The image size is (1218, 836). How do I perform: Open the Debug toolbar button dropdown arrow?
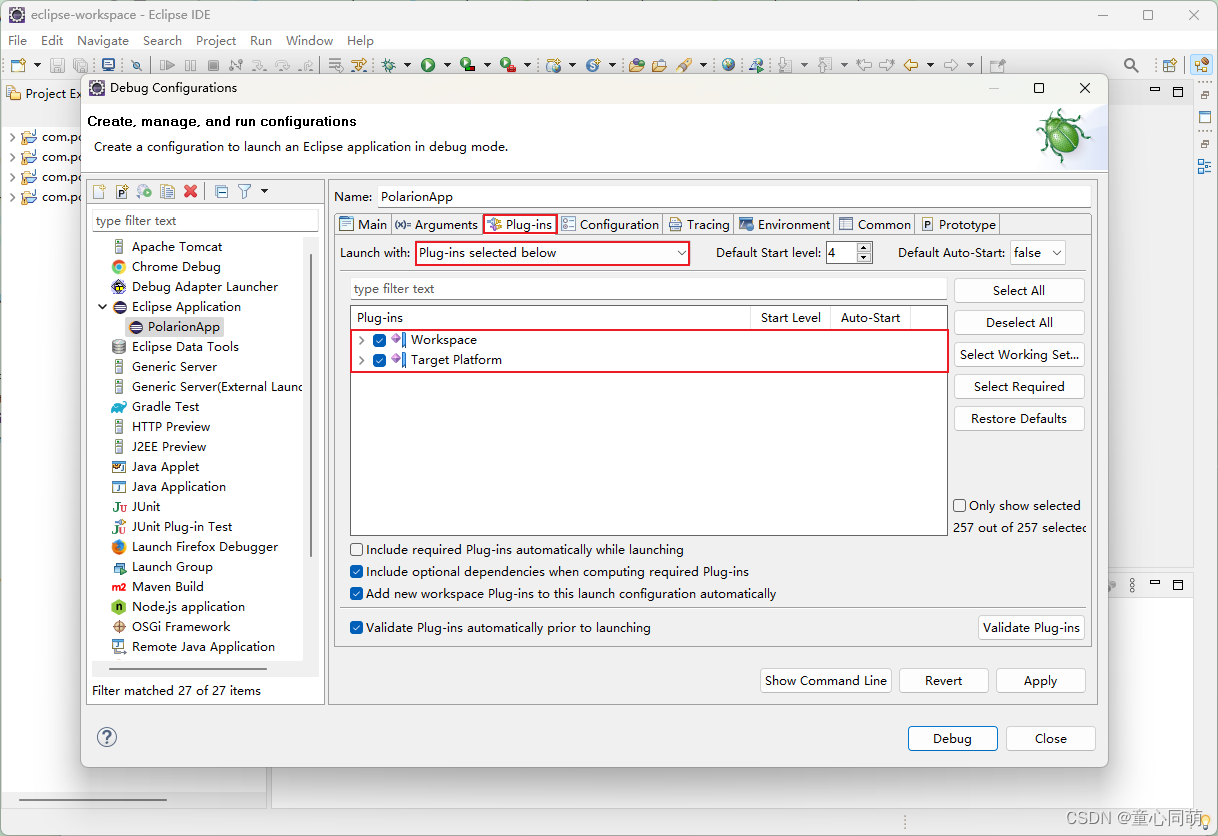(x=407, y=67)
